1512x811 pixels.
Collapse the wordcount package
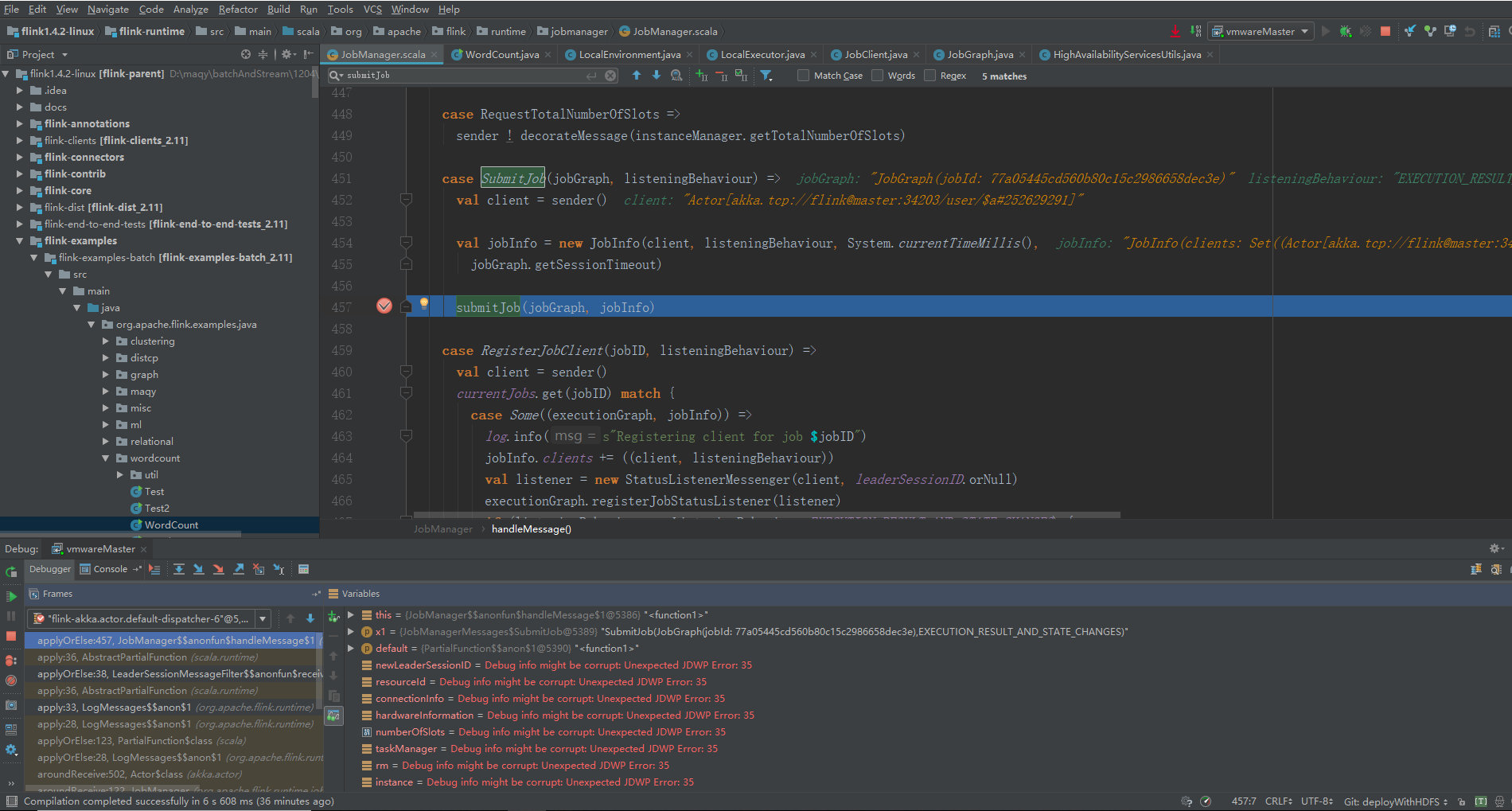[106, 458]
